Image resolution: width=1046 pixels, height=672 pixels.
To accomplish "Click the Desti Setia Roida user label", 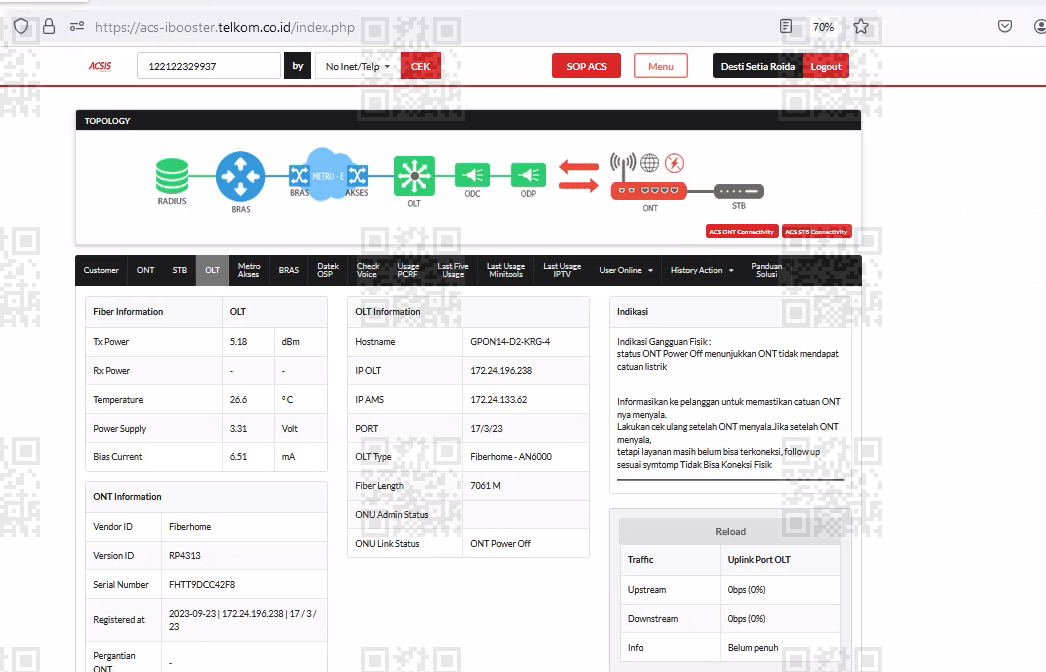I will coord(758,66).
